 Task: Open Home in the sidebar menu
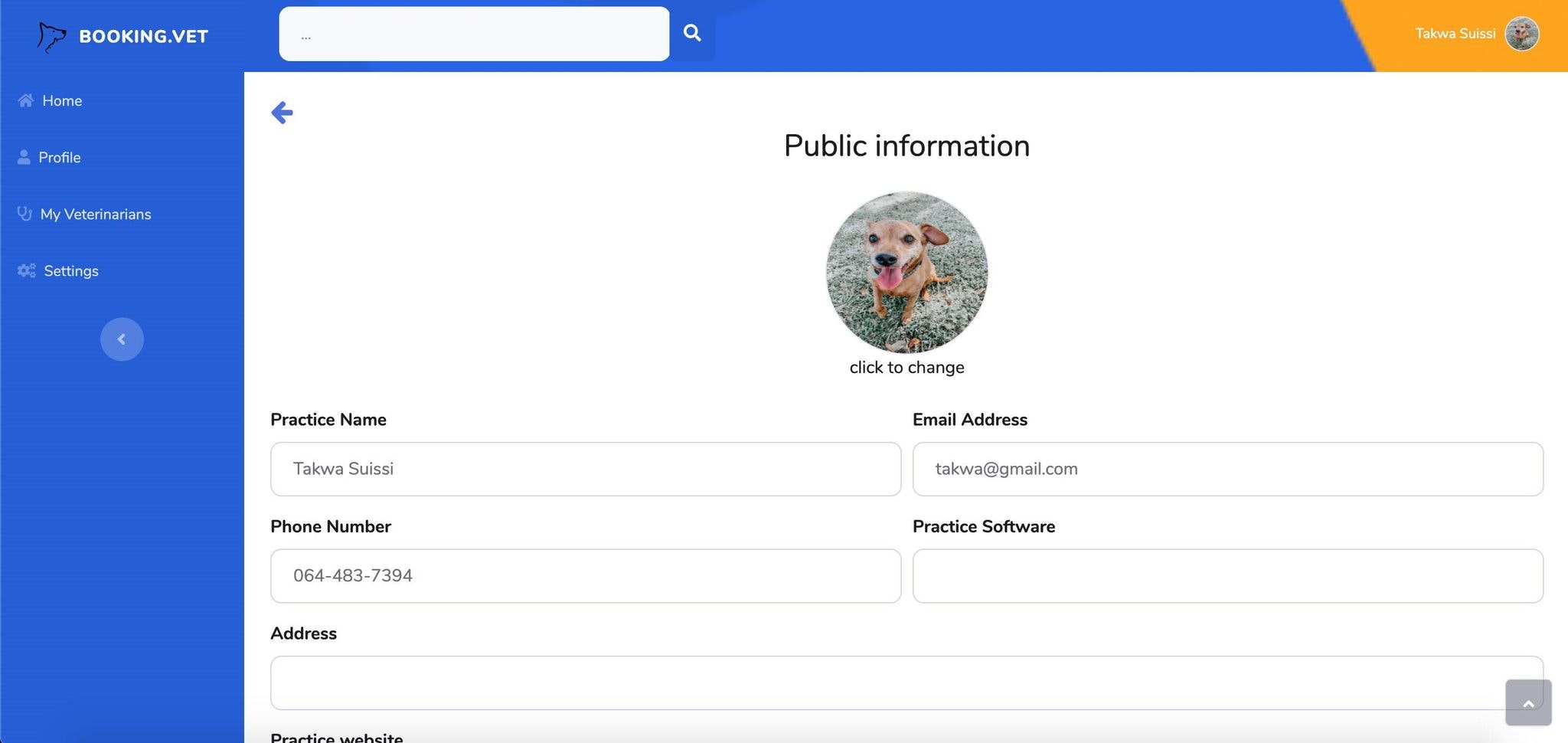pos(62,100)
